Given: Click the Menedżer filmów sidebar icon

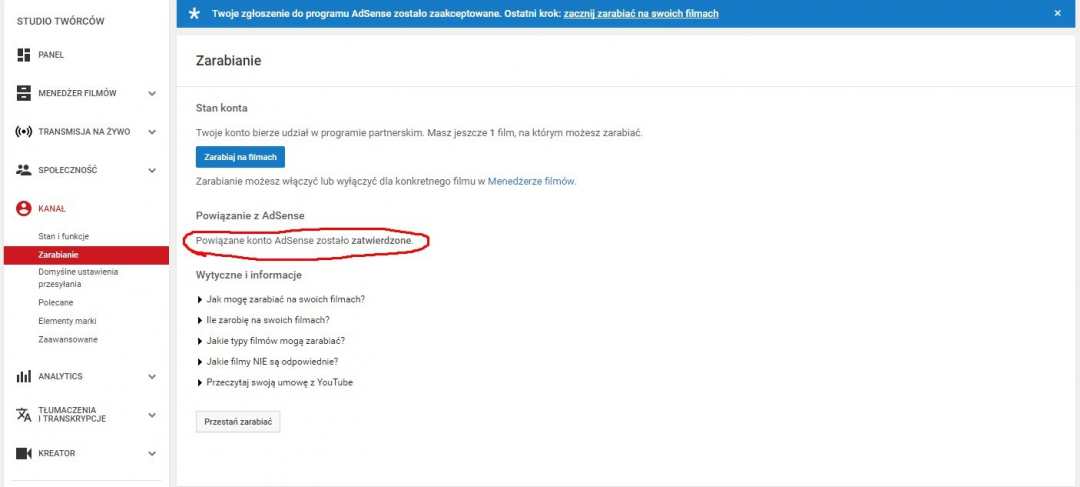Looking at the screenshot, I should 24,93.
